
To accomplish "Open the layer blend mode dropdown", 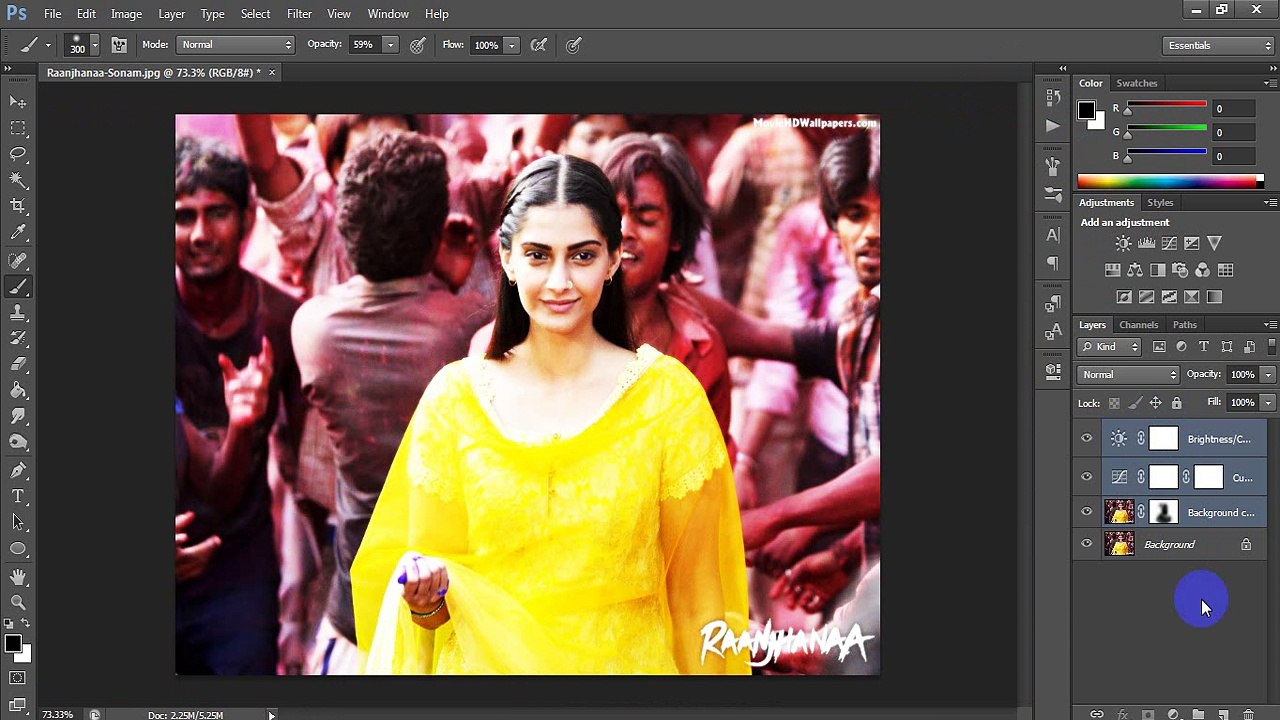I will pyautogui.click(x=1129, y=374).
